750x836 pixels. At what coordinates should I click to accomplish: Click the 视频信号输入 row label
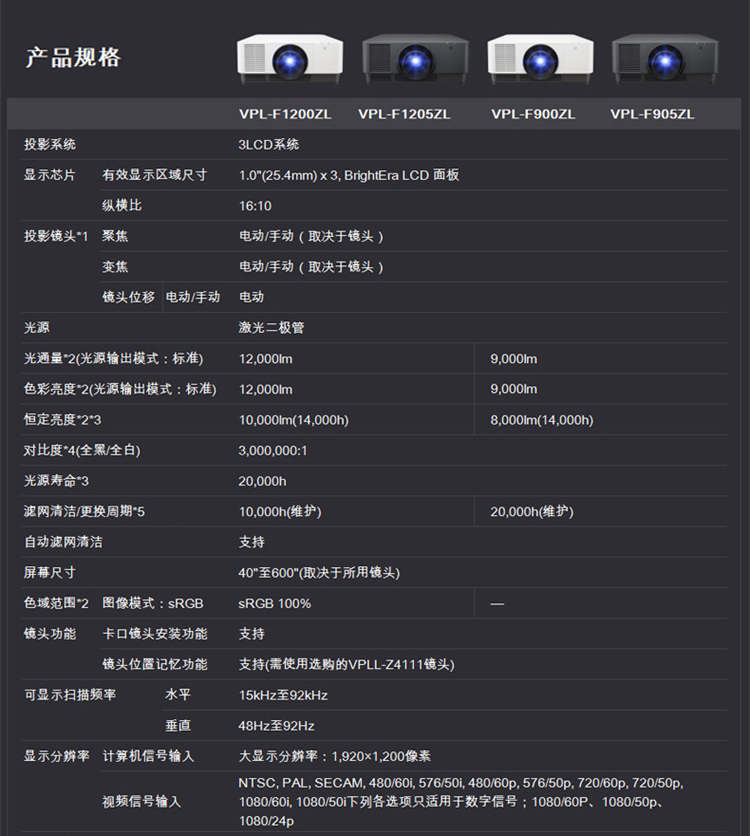click(x=141, y=801)
